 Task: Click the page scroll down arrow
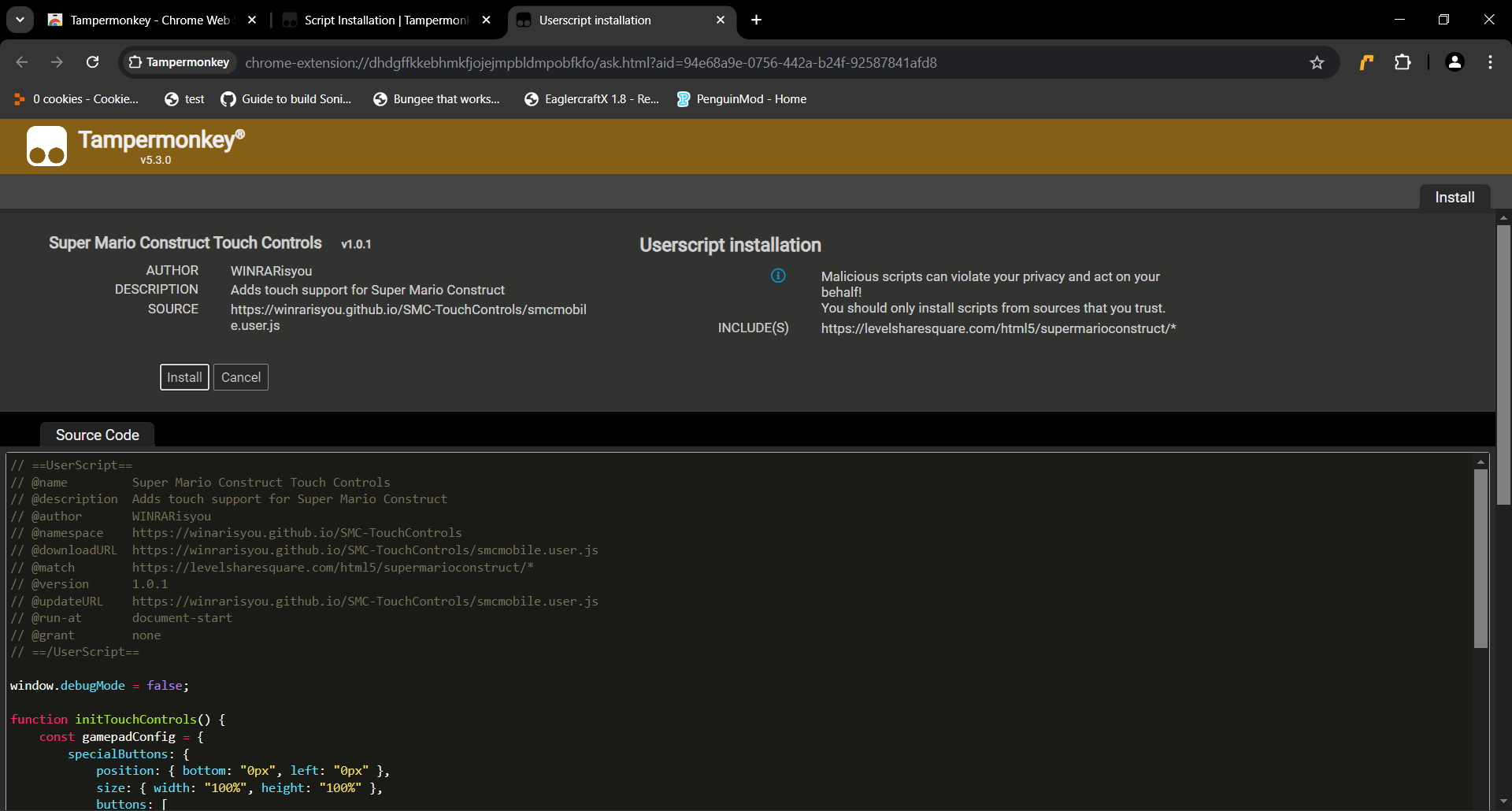tap(1503, 802)
